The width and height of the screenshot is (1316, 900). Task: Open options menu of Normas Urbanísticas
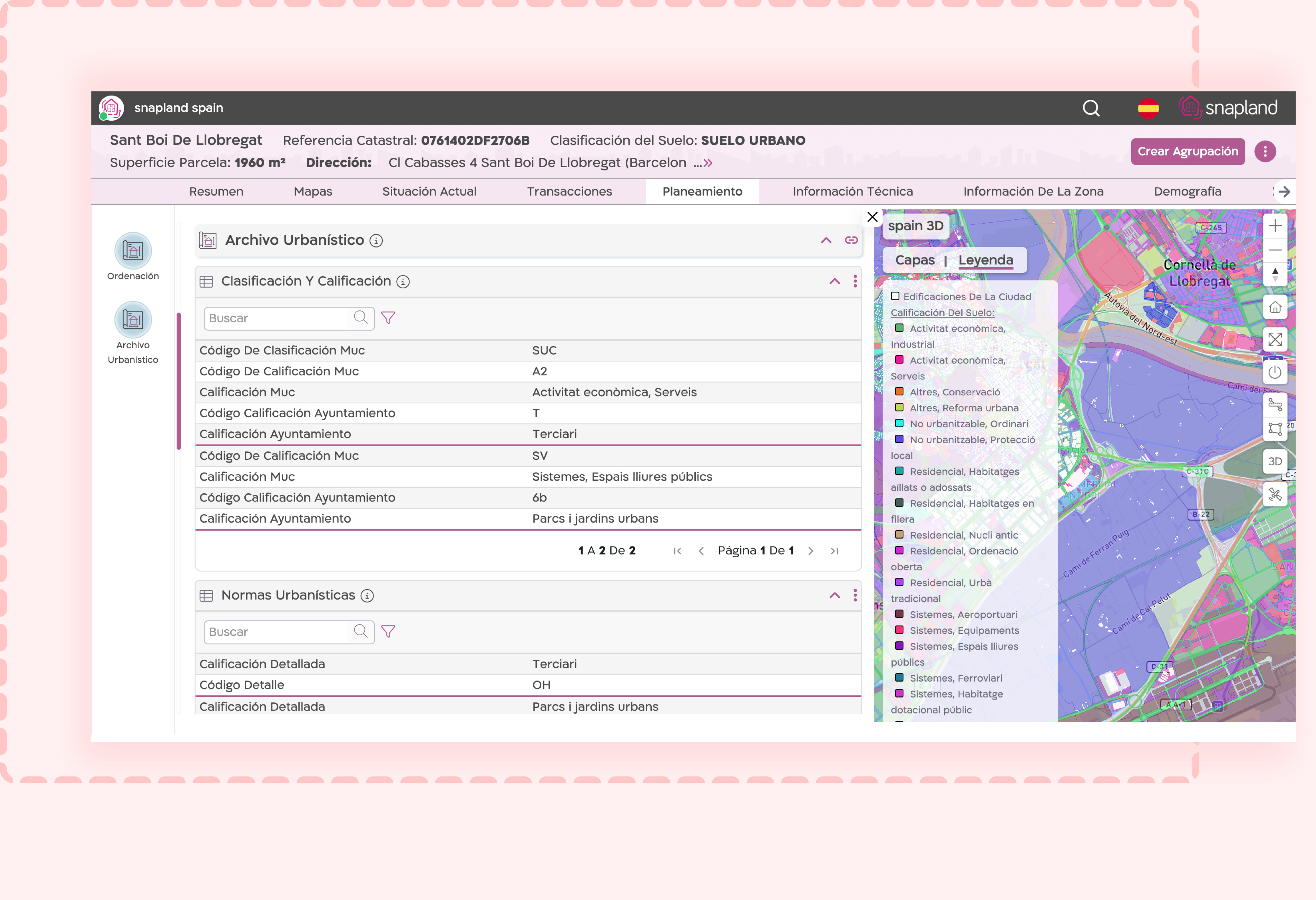(855, 595)
